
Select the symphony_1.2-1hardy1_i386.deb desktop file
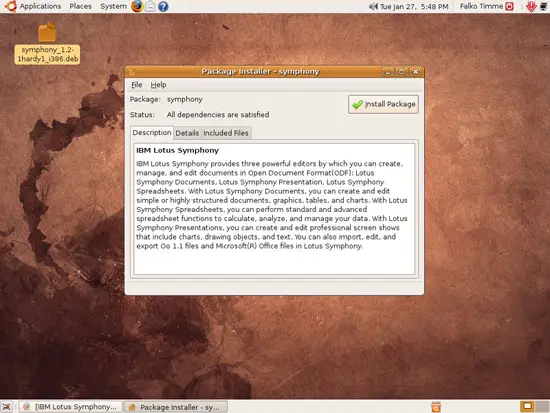pyautogui.click(x=47, y=43)
